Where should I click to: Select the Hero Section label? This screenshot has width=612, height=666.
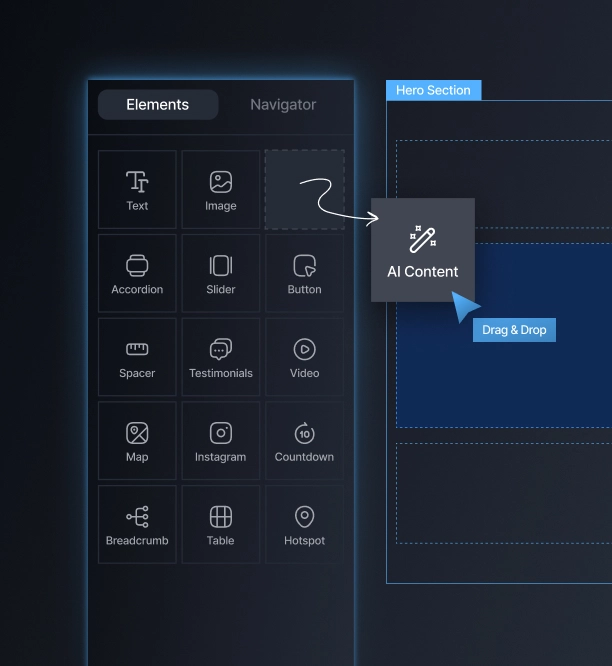coord(433,91)
